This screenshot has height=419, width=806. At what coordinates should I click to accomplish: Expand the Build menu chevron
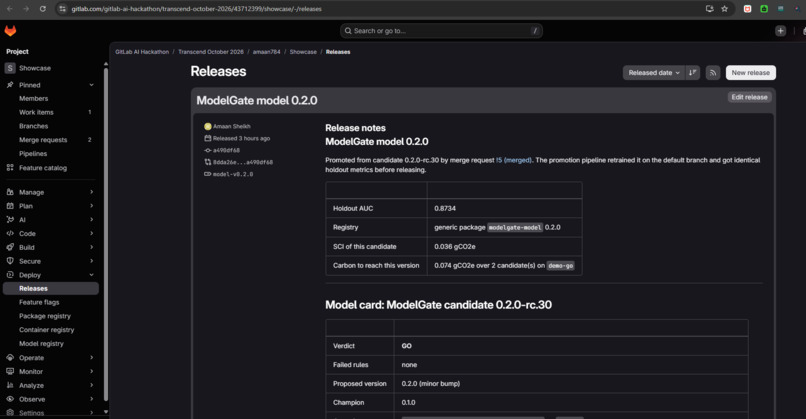click(91, 247)
